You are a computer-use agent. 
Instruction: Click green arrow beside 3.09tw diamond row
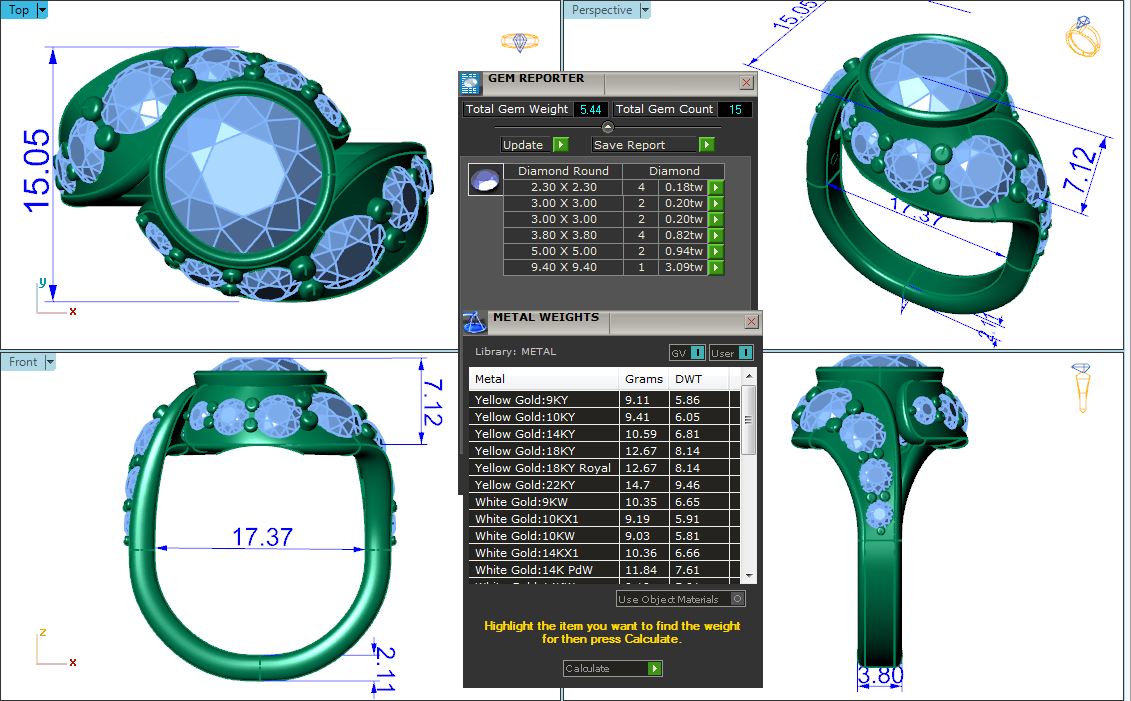[x=715, y=267]
